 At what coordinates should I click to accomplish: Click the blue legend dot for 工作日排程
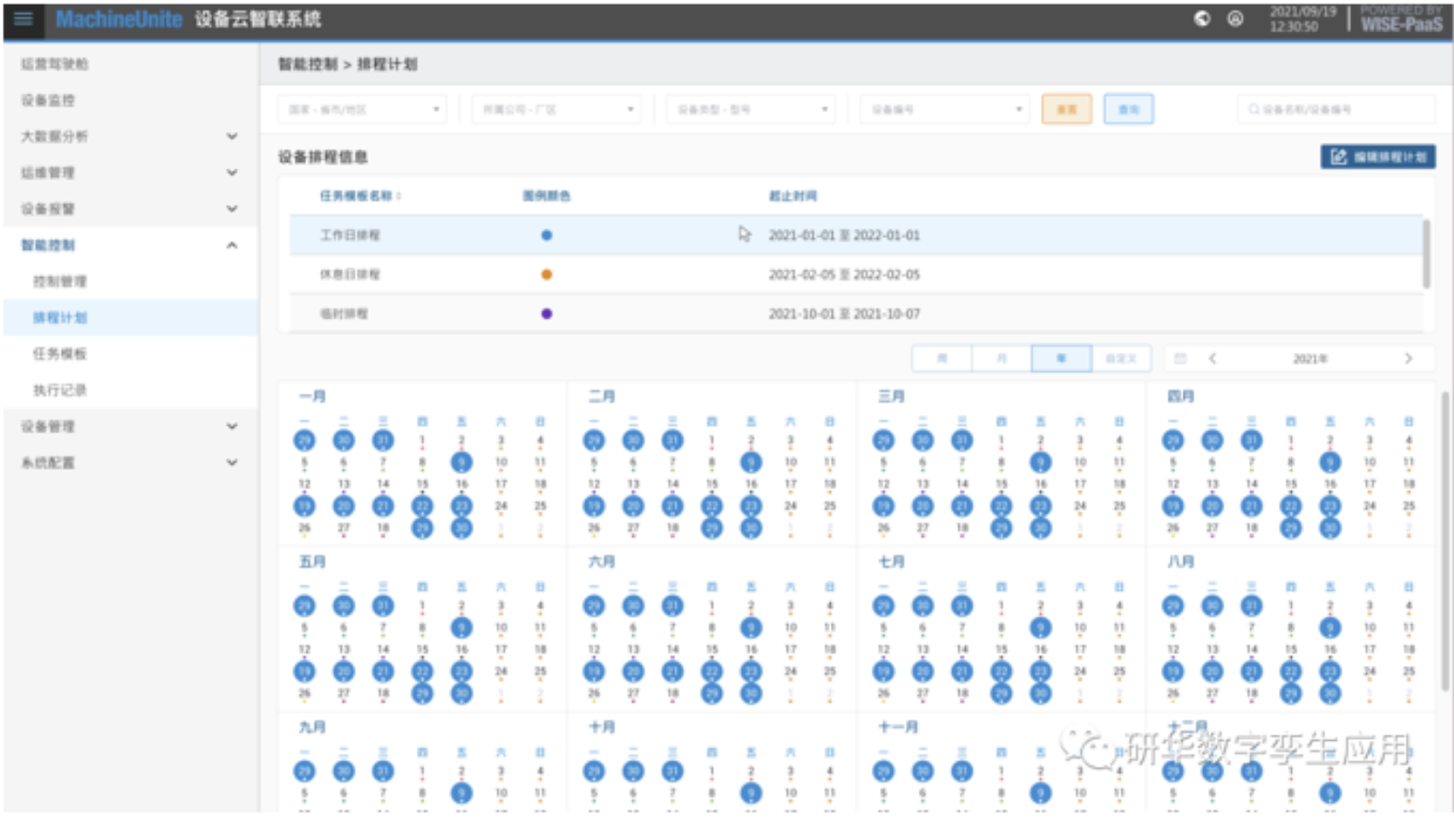tap(546, 235)
